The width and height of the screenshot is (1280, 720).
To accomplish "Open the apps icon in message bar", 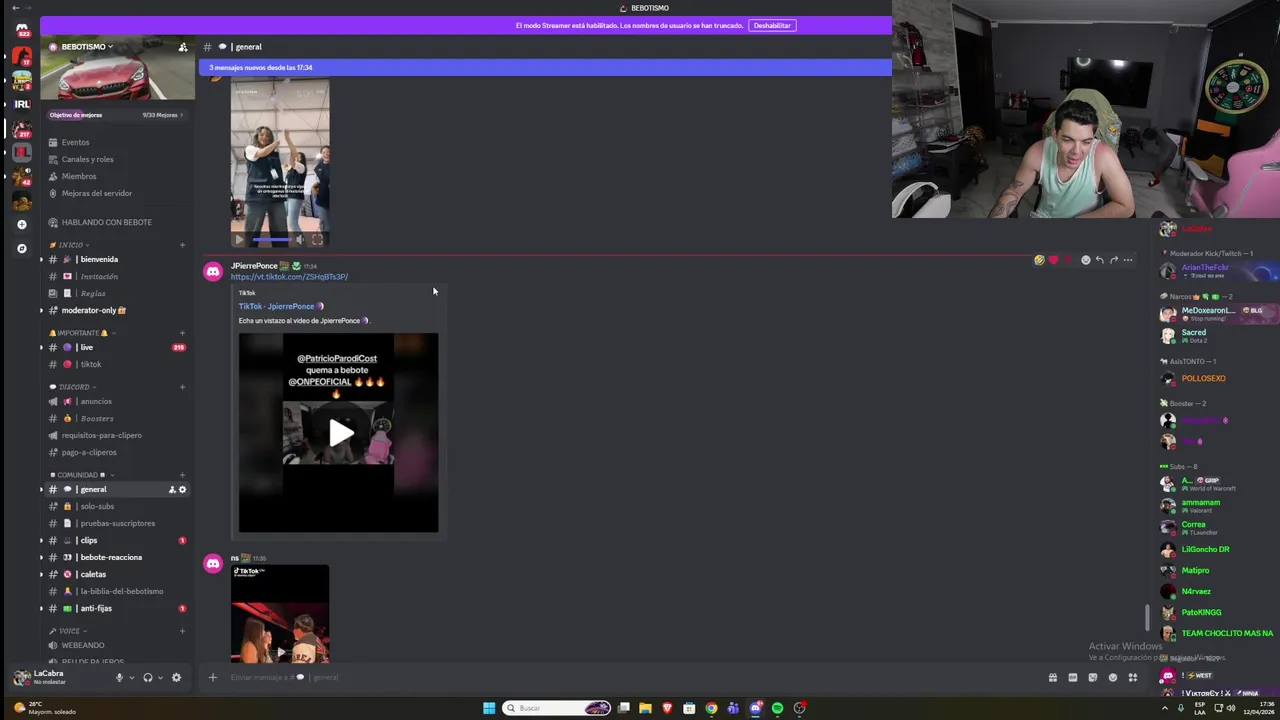I will (1133, 677).
